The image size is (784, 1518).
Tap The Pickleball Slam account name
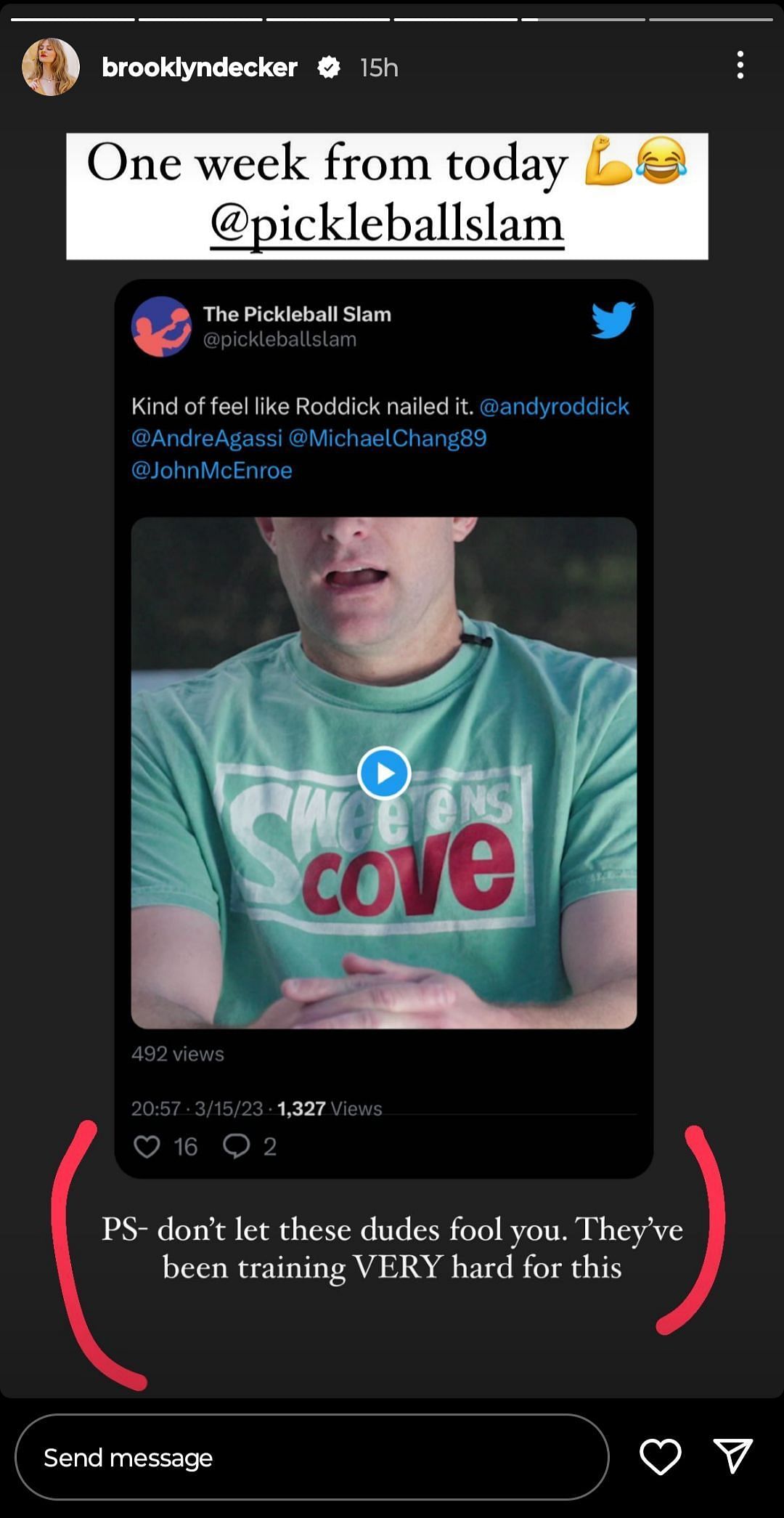pos(297,314)
